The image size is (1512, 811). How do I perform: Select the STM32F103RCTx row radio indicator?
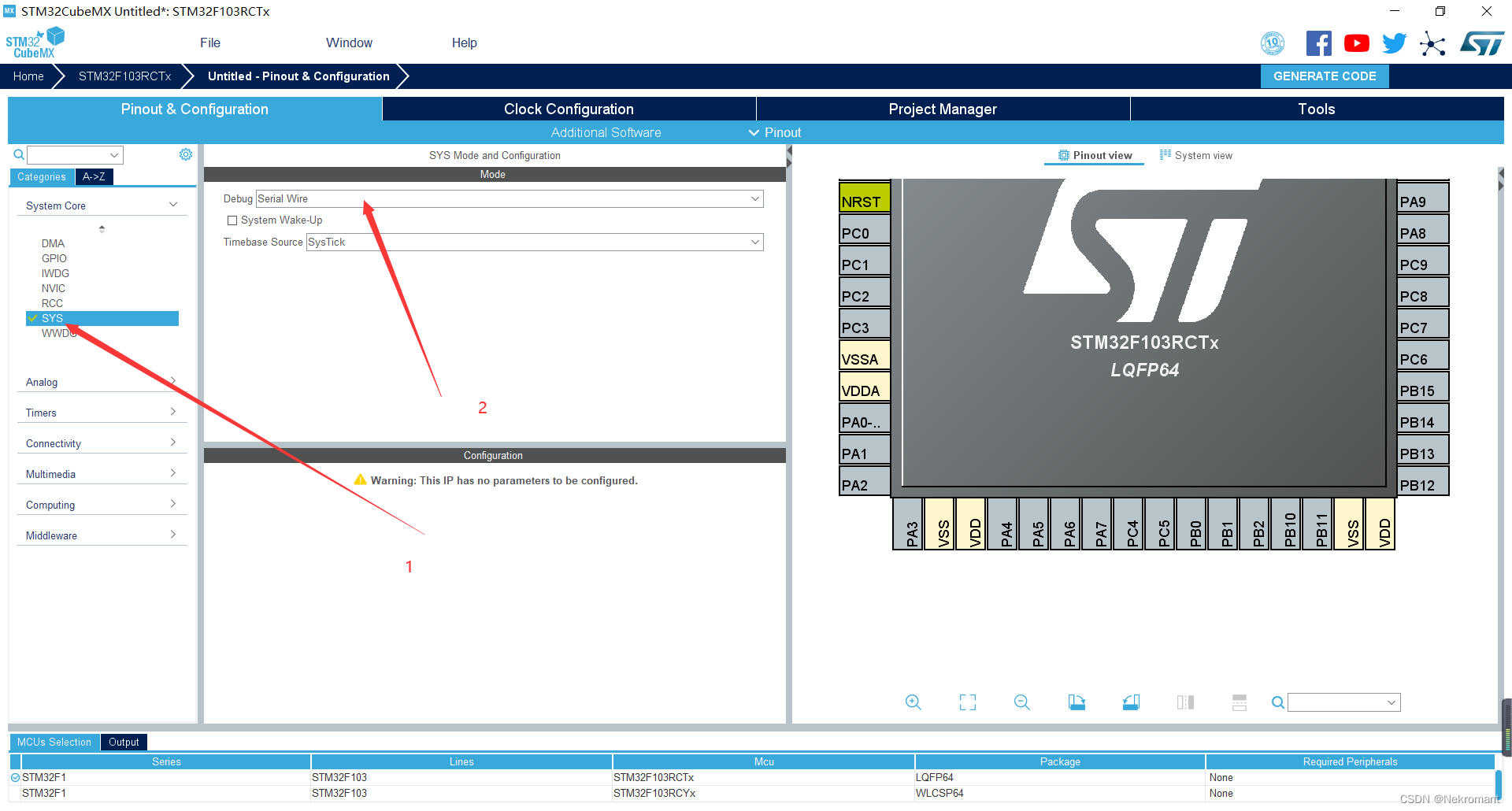[x=15, y=777]
